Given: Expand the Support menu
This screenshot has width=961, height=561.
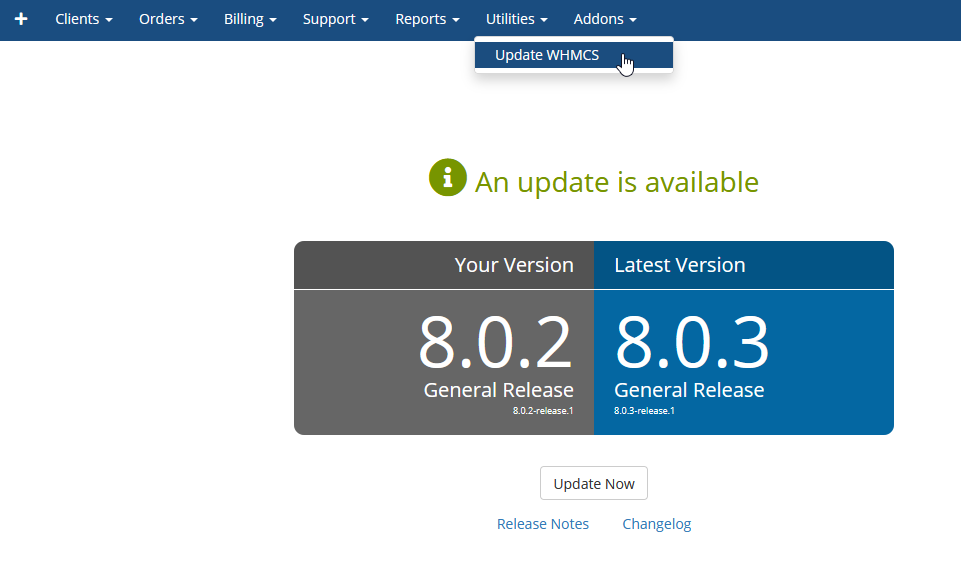Looking at the screenshot, I should (336, 19).
